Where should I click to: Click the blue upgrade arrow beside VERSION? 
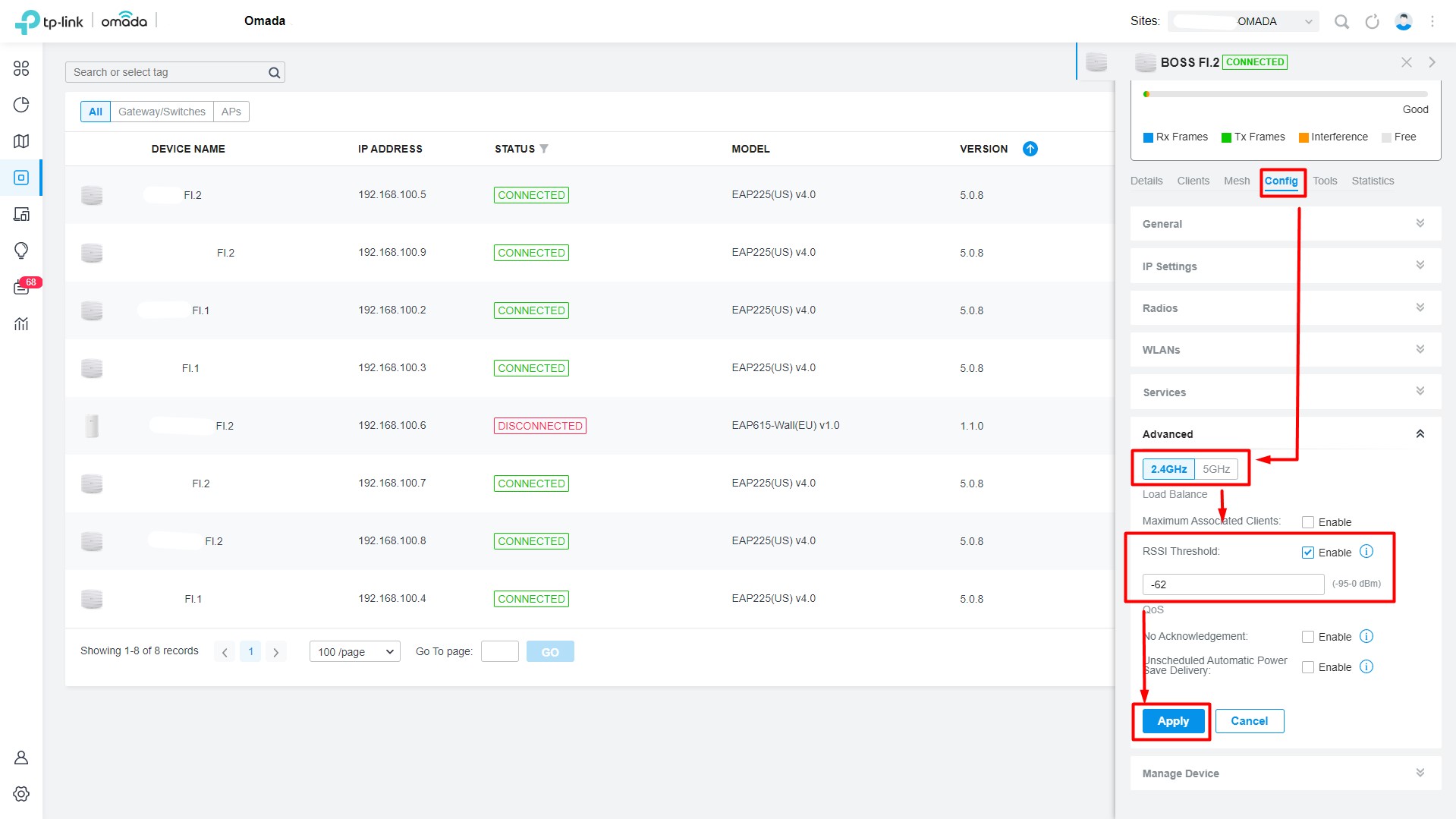(x=1030, y=149)
